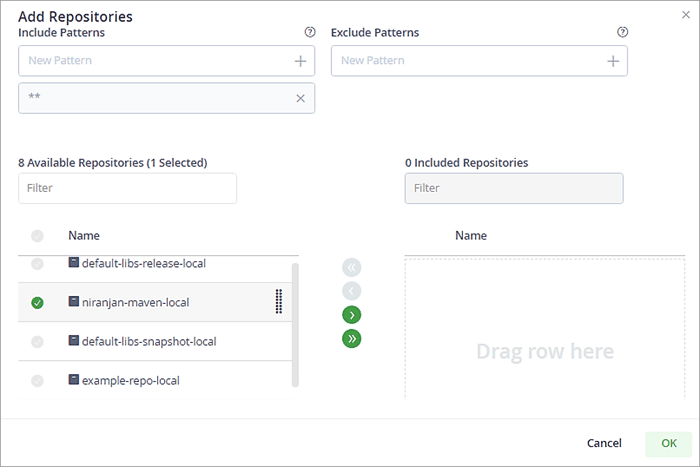This screenshot has width=700, height=467.
Task: Click the remove selected repository arrow
Action: [x=351, y=291]
